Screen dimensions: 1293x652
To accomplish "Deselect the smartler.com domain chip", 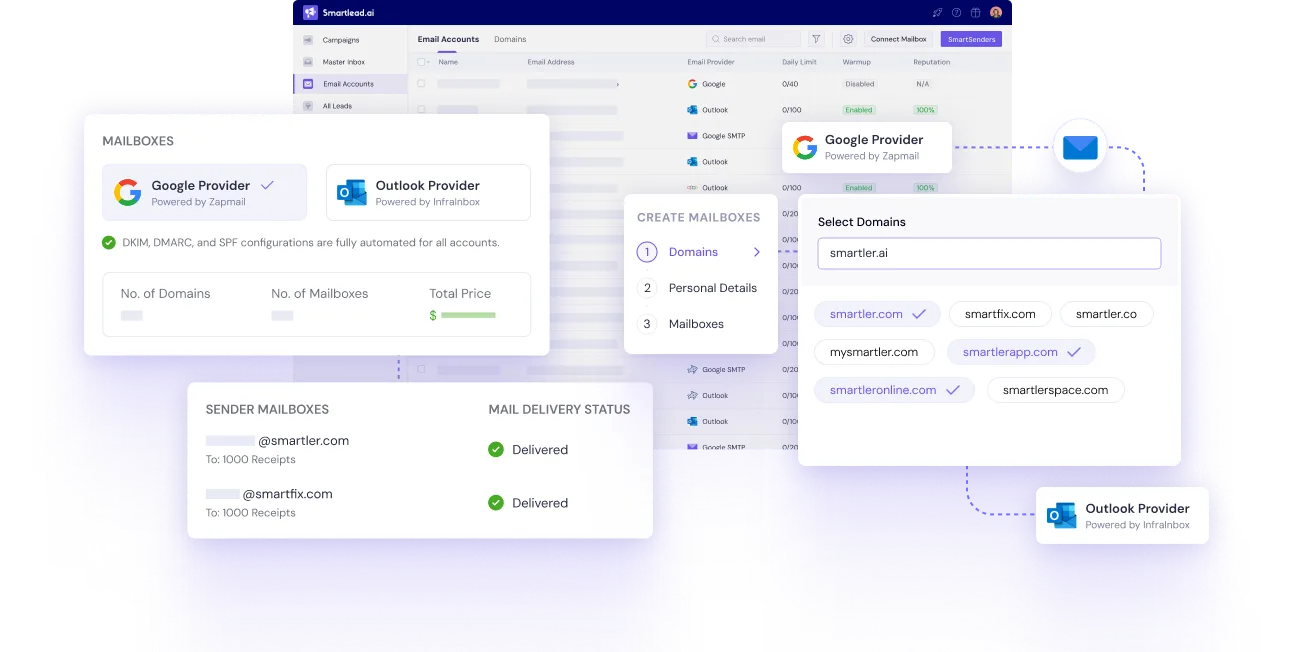I will 877,314.
